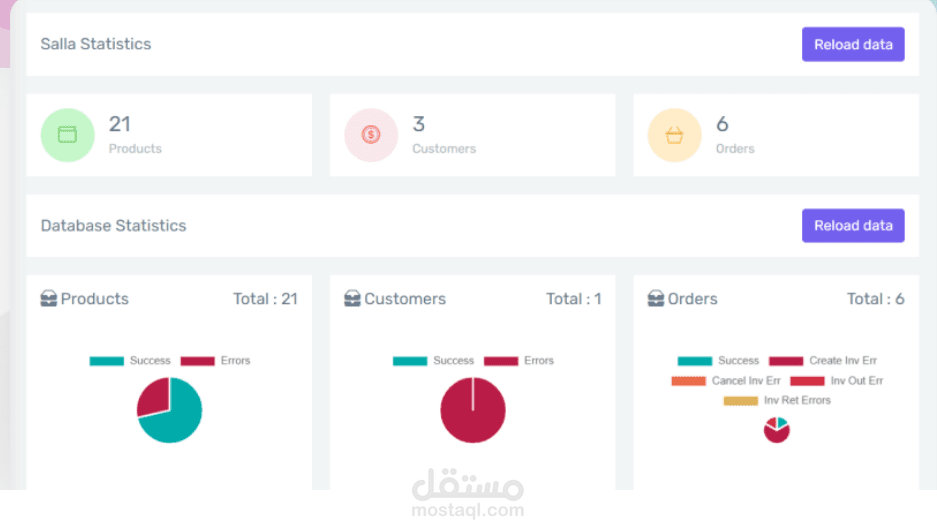Click the small Orders pie chart
The height and width of the screenshot is (531, 937).
[x=777, y=430]
